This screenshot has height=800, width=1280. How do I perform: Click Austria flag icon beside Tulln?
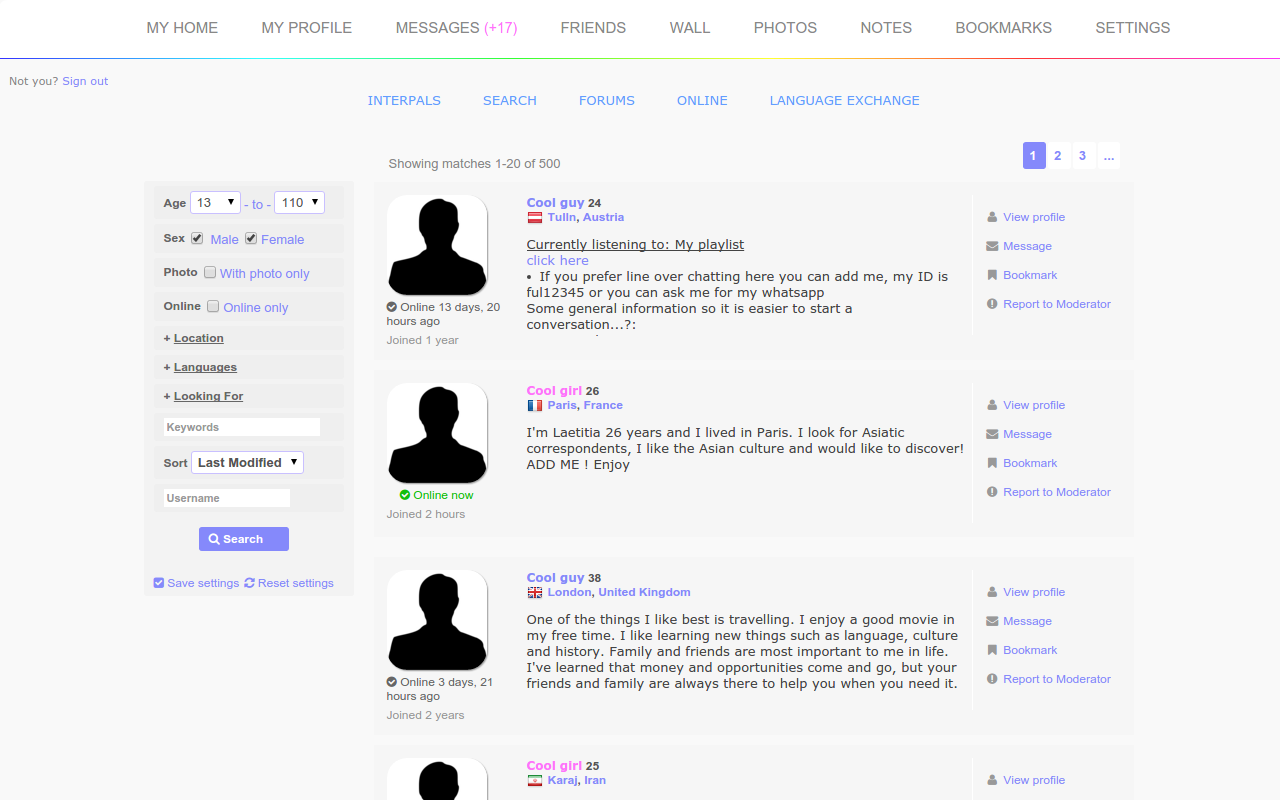(535, 217)
